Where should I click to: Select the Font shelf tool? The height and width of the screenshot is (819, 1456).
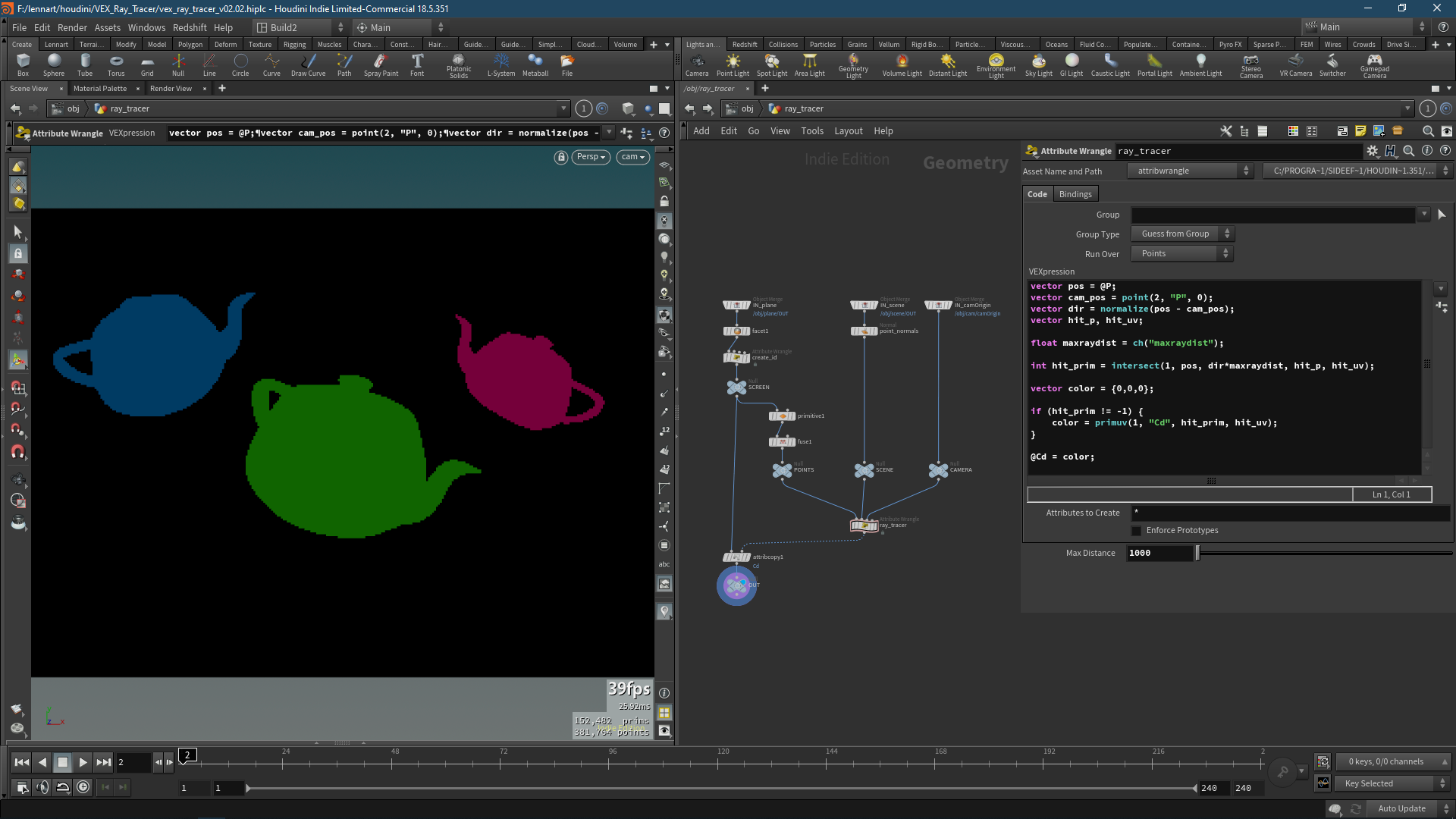[417, 65]
